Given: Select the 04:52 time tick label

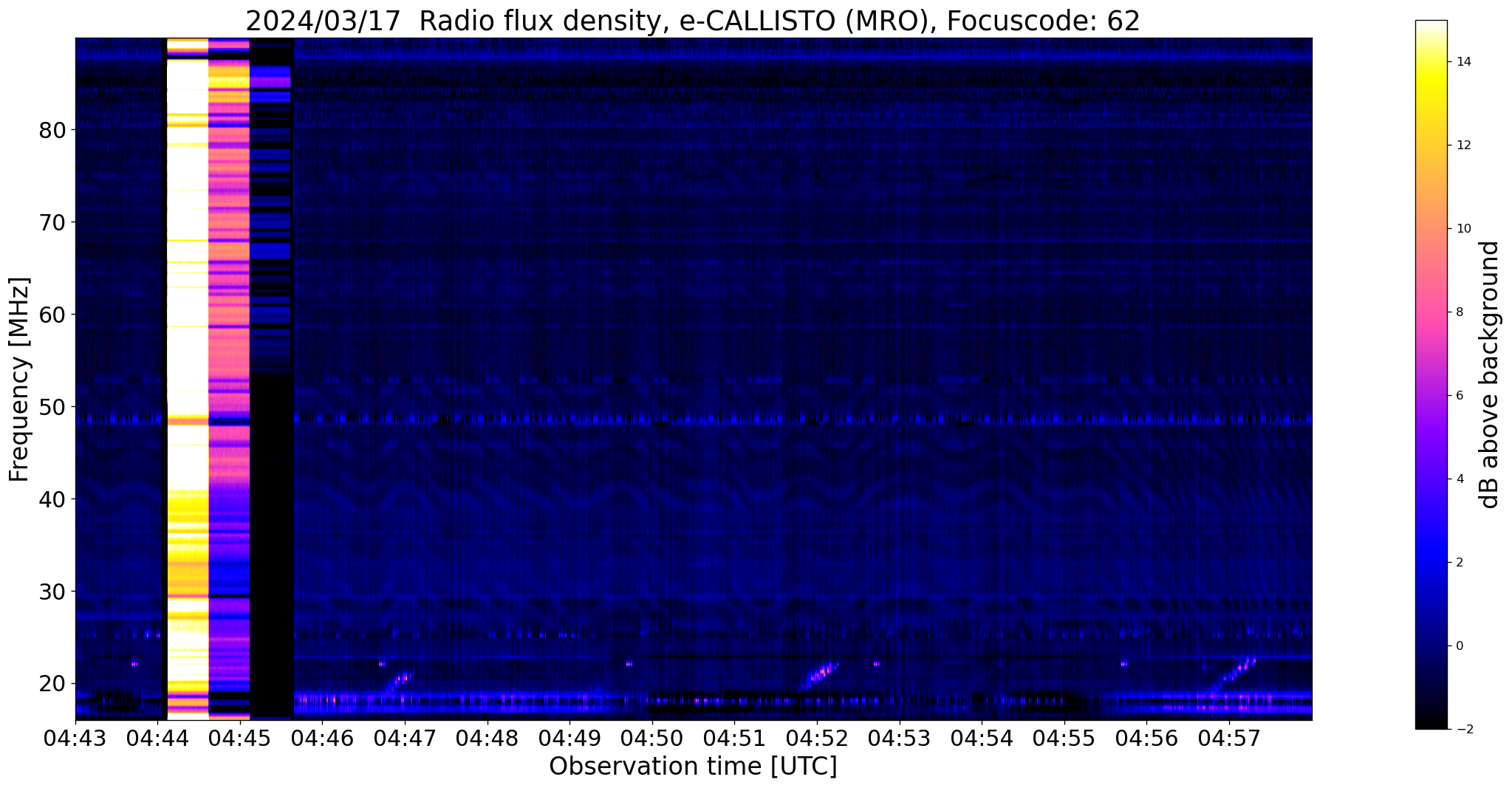Looking at the screenshot, I should (x=817, y=737).
